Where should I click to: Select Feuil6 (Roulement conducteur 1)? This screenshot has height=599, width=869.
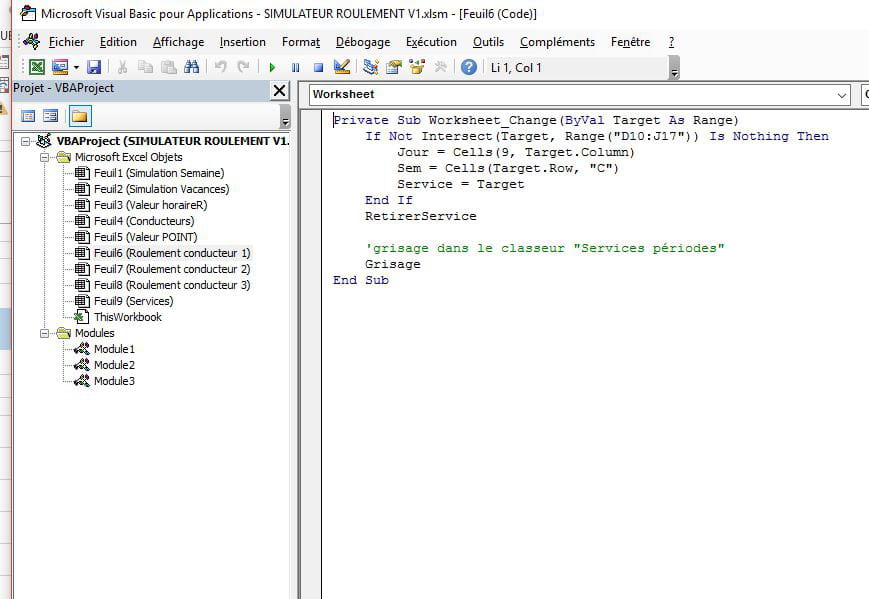click(172, 253)
